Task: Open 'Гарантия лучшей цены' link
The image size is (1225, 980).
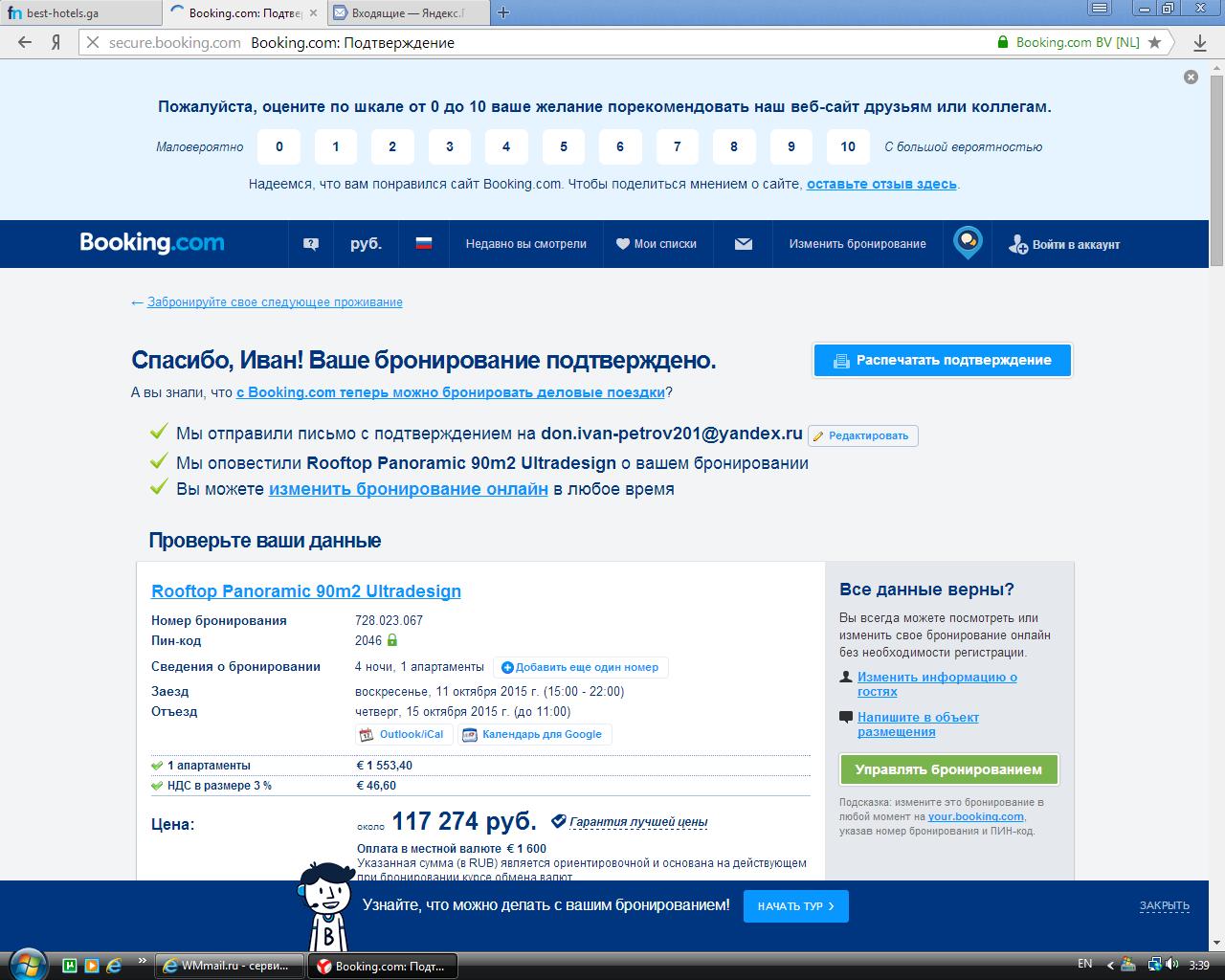Action: tap(638, 822)
